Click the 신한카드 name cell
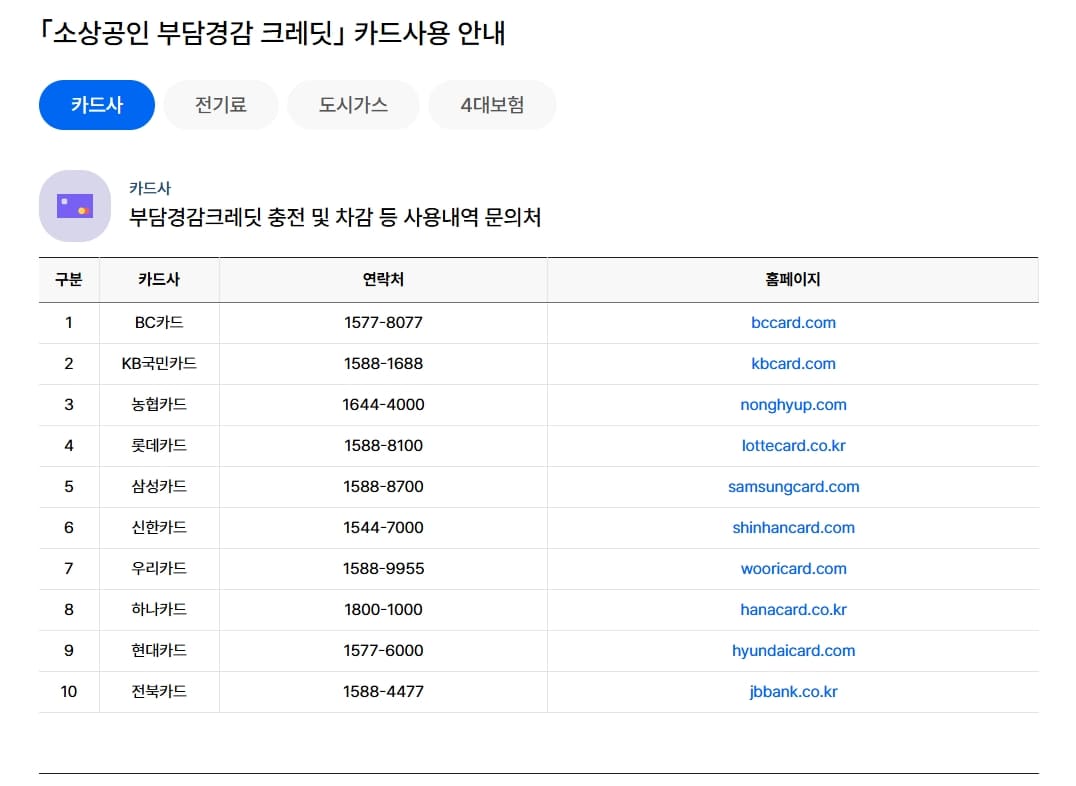The image size is (1076, 786). 159,528
